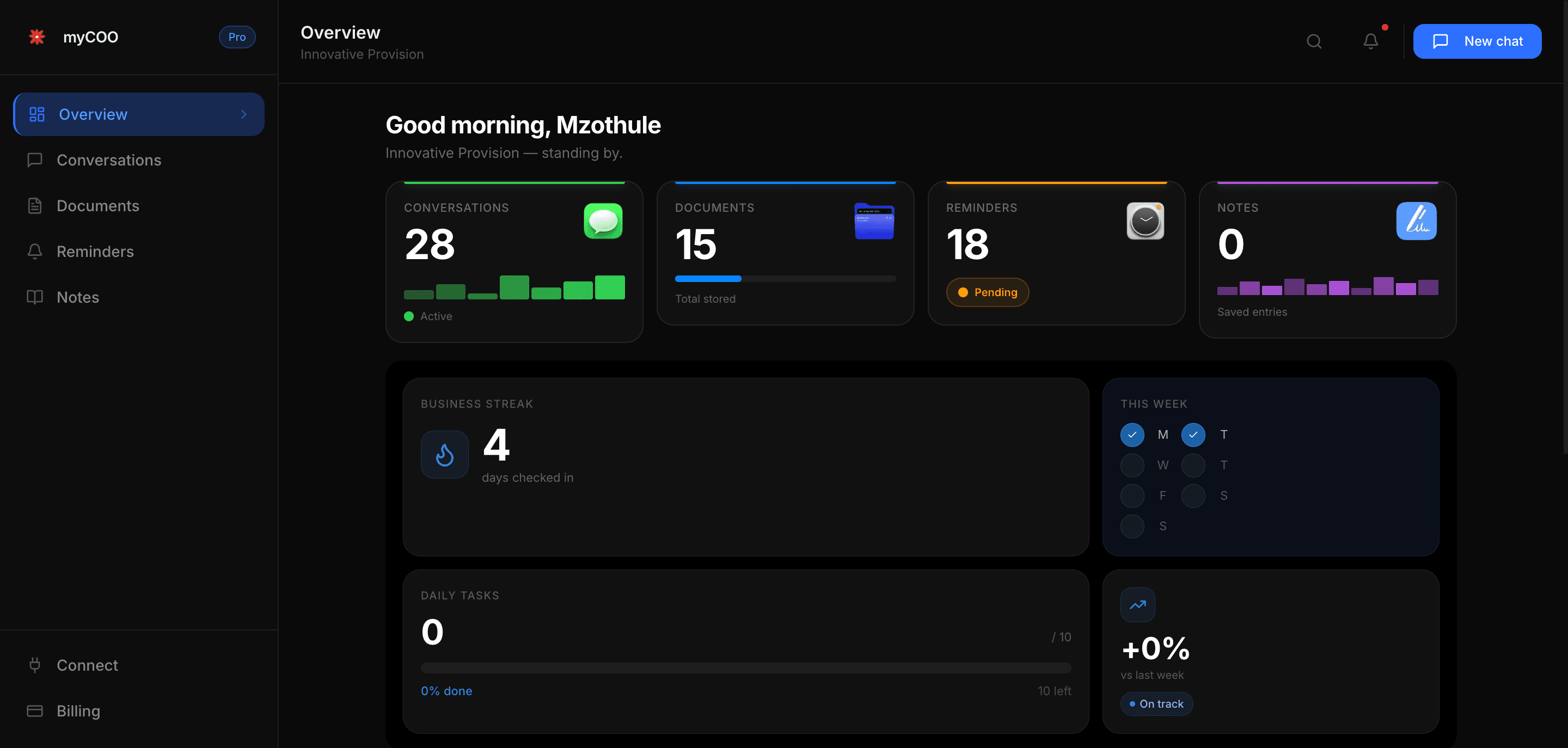Click the Notes book icon in sidebar
This screenshot has height=748, width=1568.
[x=35, y=297]
